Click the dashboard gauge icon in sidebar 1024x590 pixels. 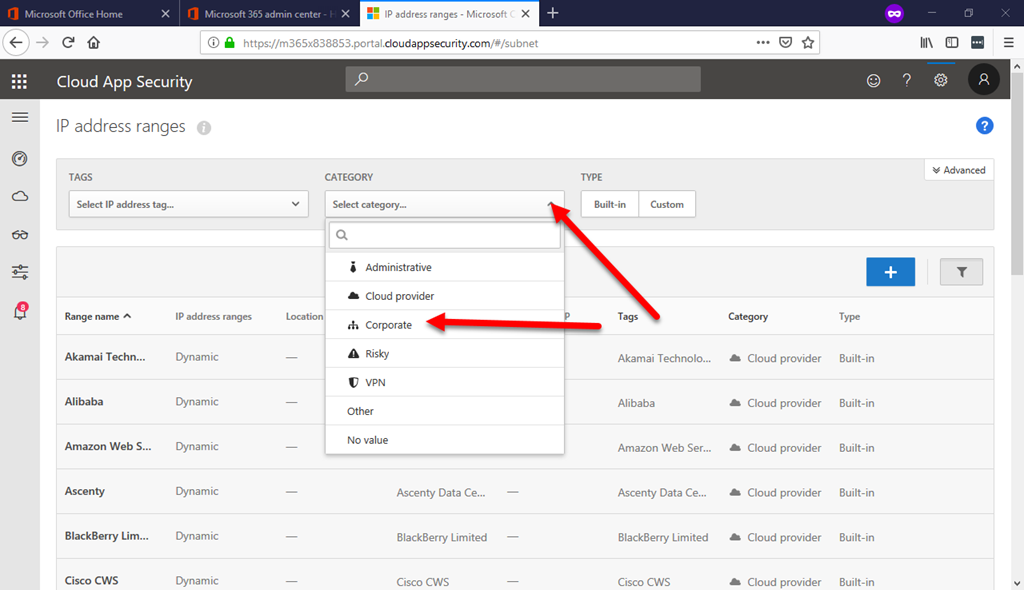point(20,159)
